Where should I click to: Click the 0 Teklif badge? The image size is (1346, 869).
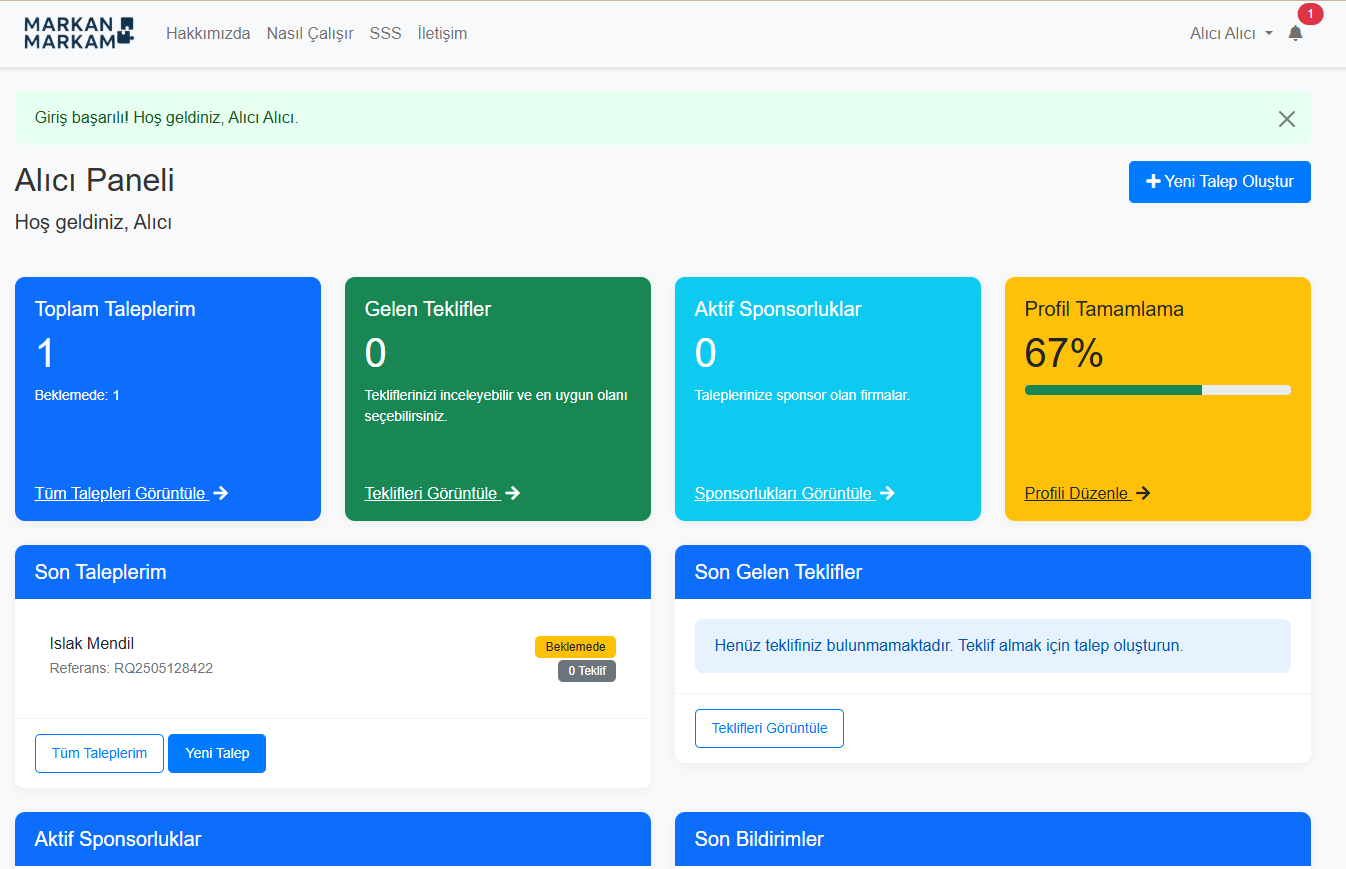[587, 671]
